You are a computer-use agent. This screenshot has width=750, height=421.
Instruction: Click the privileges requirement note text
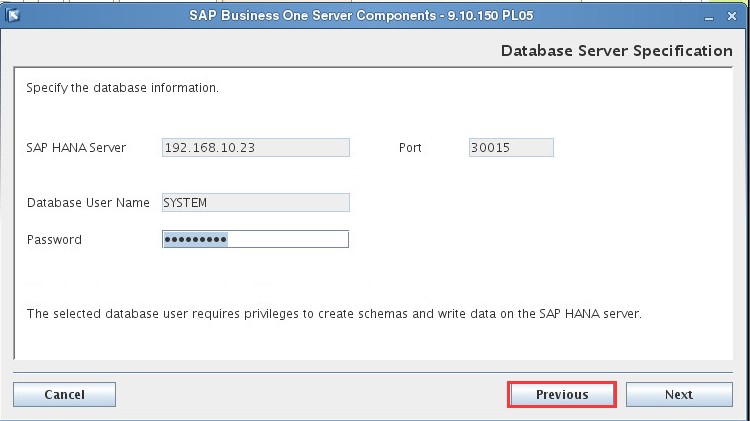[334, 314]
